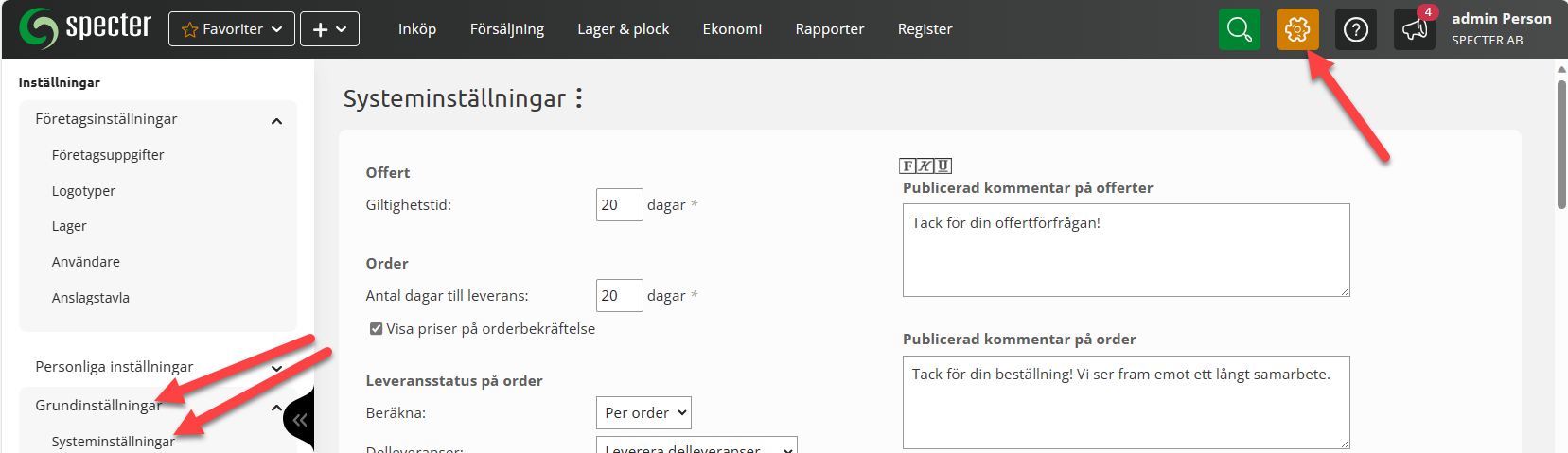Image resolution: width=1568 pixels, height=453 pixels.
Task: Click the bold F formatting icon
Action: 907,166
